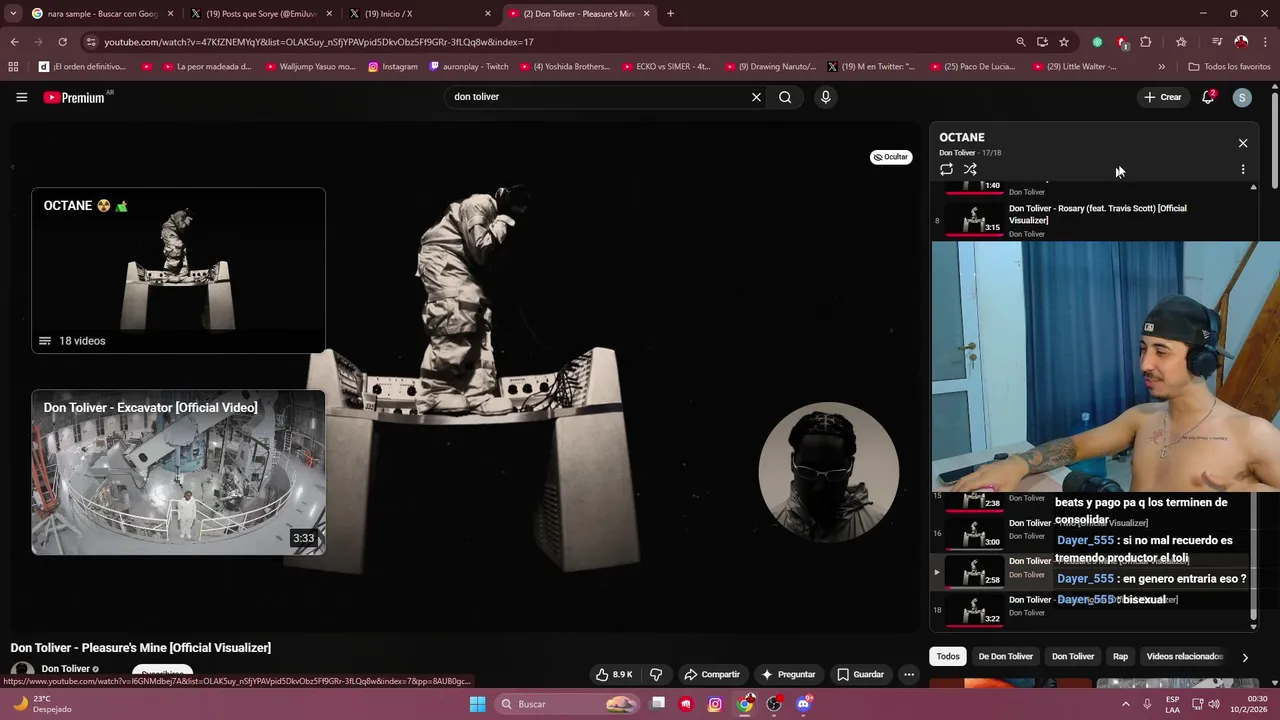
Task: Open the auronplay - Twitch bookmark
Action: [x=469, y=67]
